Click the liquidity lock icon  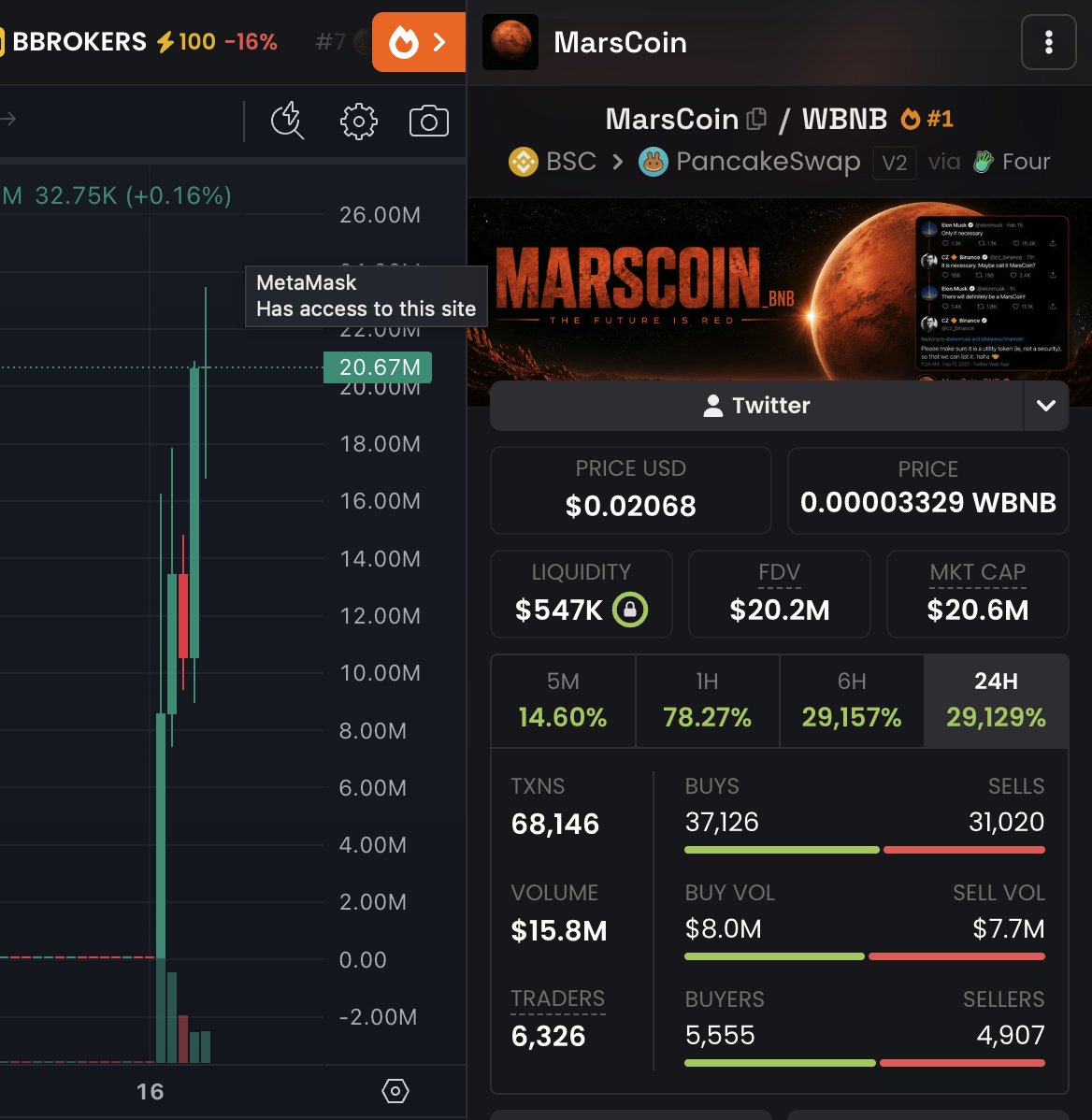click(x=630, y=610)
